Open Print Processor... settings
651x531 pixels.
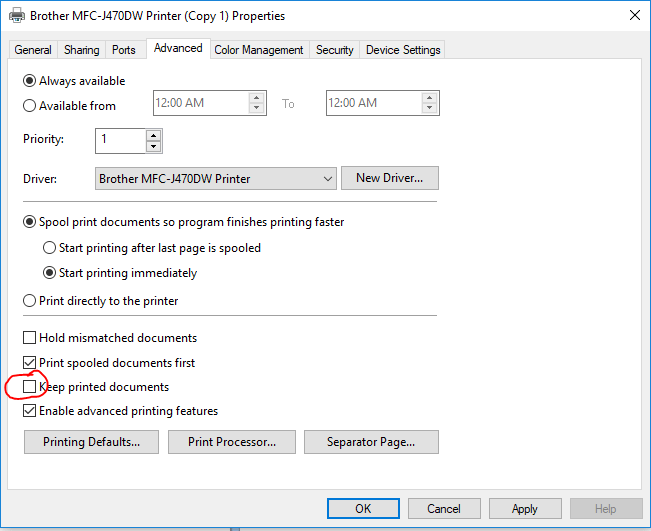232,442
